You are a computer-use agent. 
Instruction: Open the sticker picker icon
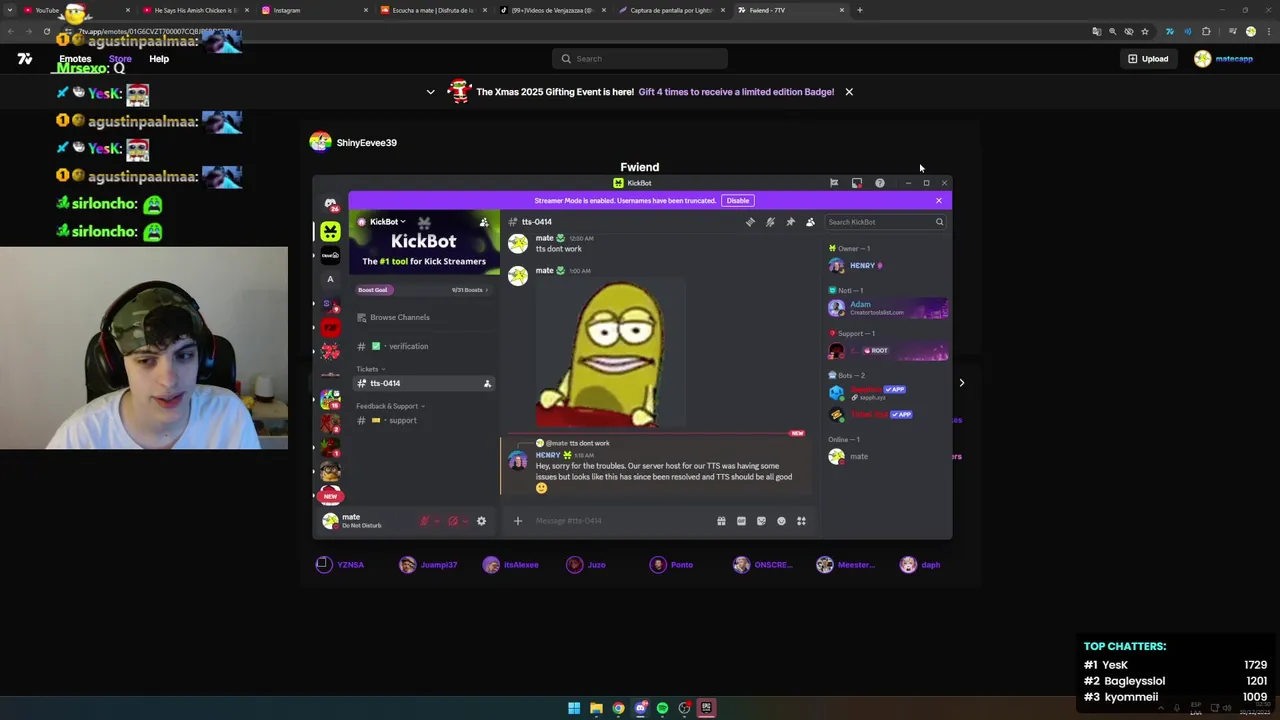tap(761, 521)
